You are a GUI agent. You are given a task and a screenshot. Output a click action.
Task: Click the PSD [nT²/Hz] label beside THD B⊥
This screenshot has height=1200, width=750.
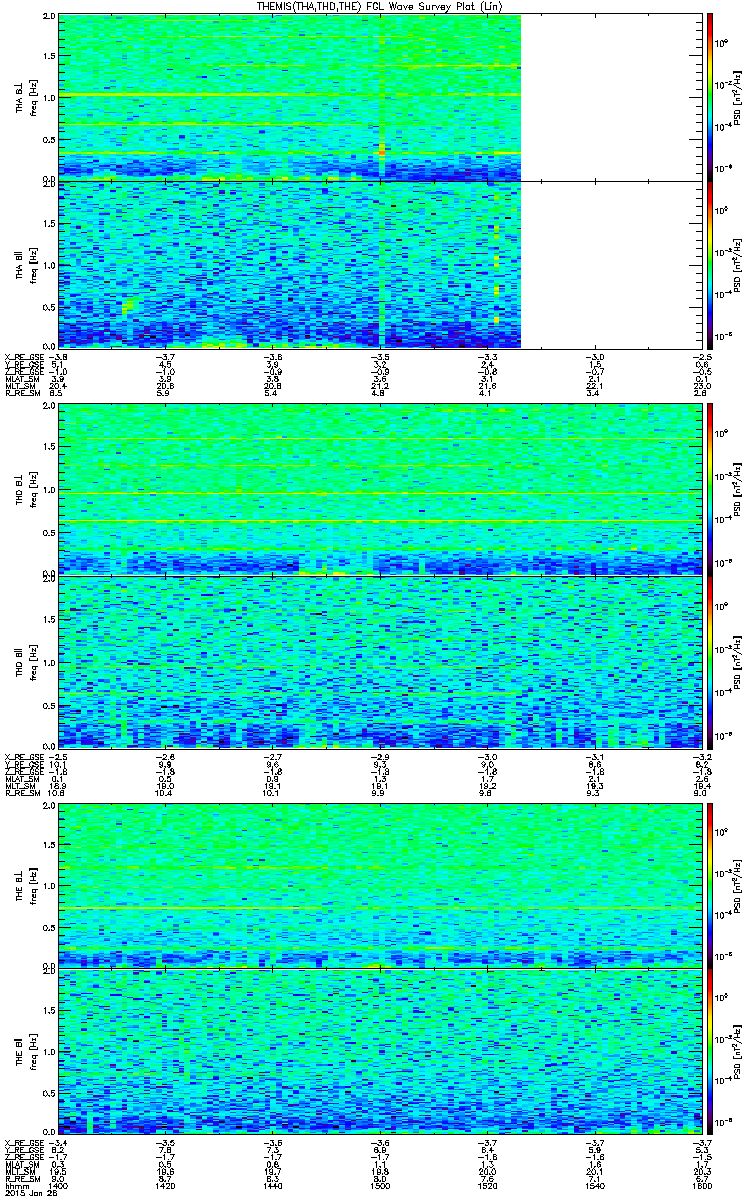click(737, 490)
